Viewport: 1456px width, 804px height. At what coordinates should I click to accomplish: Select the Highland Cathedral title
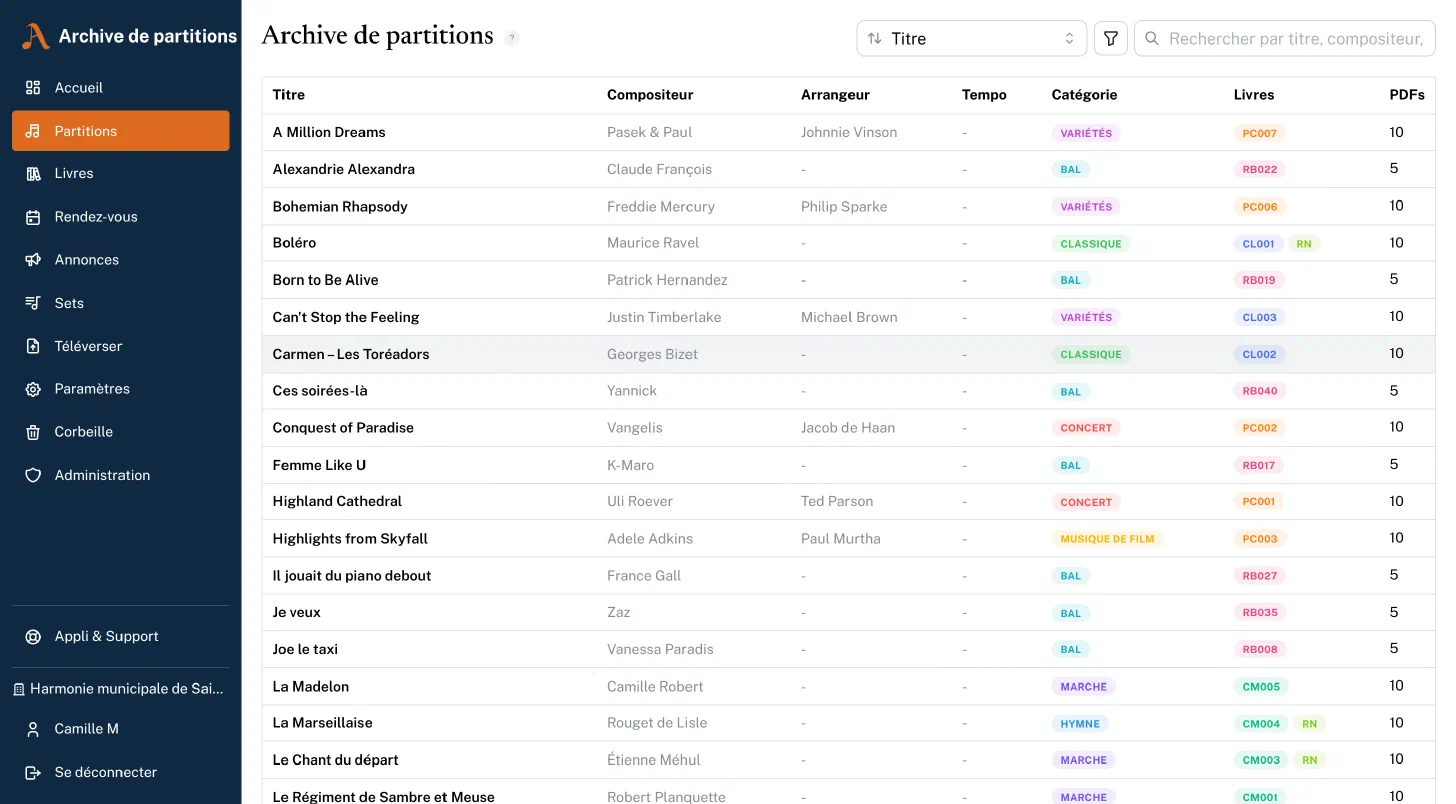(x=337, y=502)
